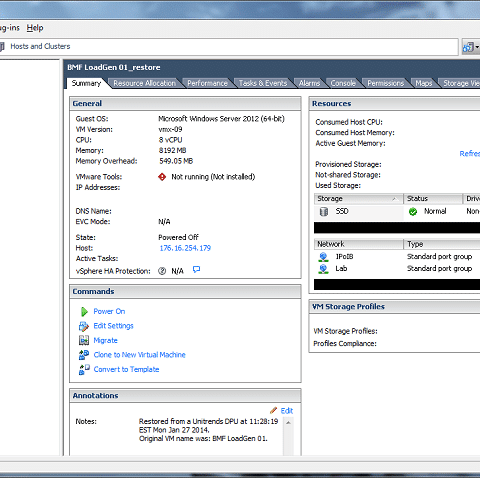Image resolution: width=480 pixels, height=478 pixels.
Task: Click the Power On green play icon
Action: point(84,312)
